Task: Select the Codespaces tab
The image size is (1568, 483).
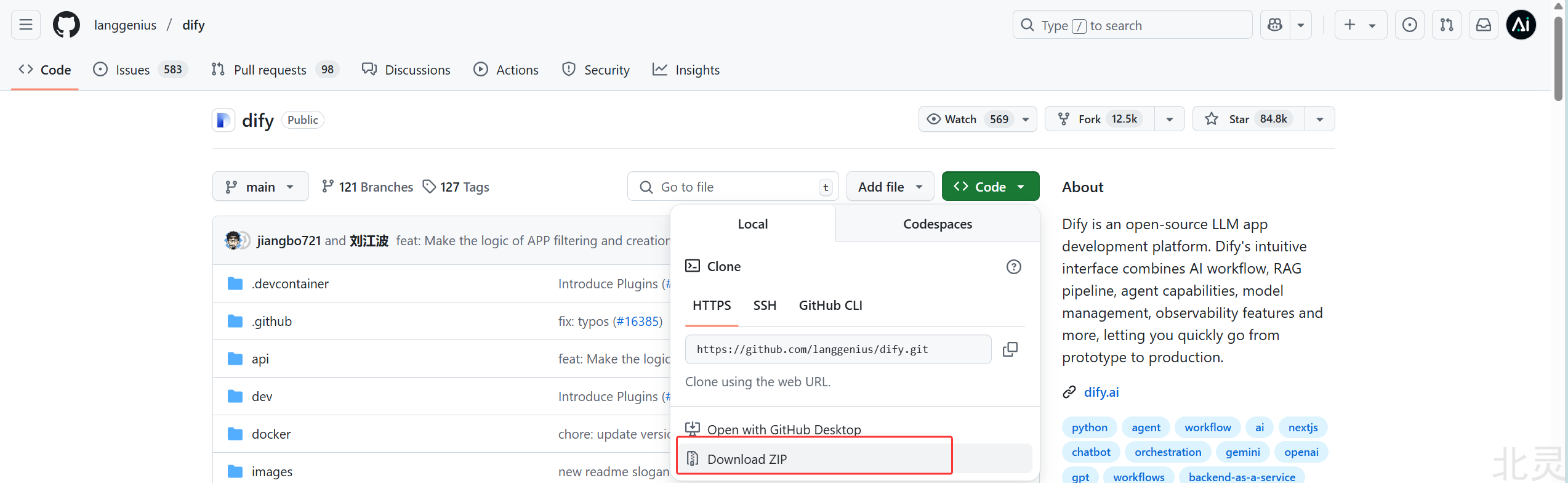Action: click(938, 224)
